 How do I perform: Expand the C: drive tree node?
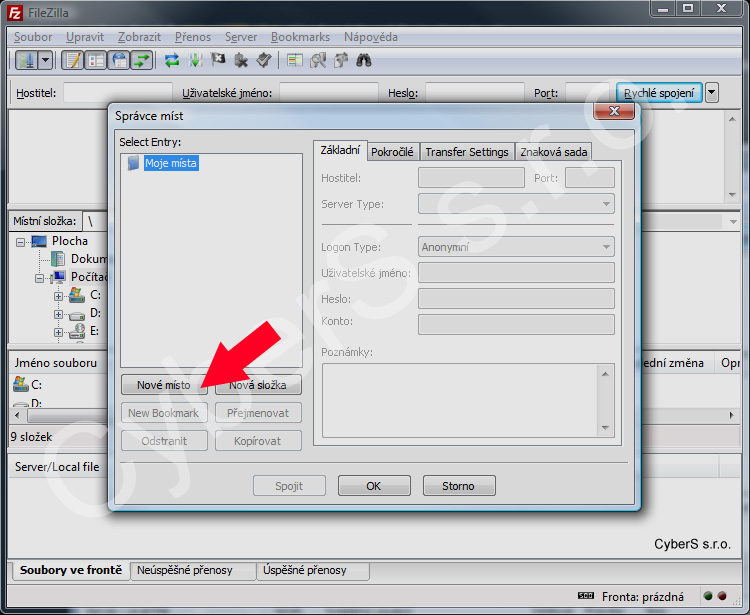(x=58, y=297)
